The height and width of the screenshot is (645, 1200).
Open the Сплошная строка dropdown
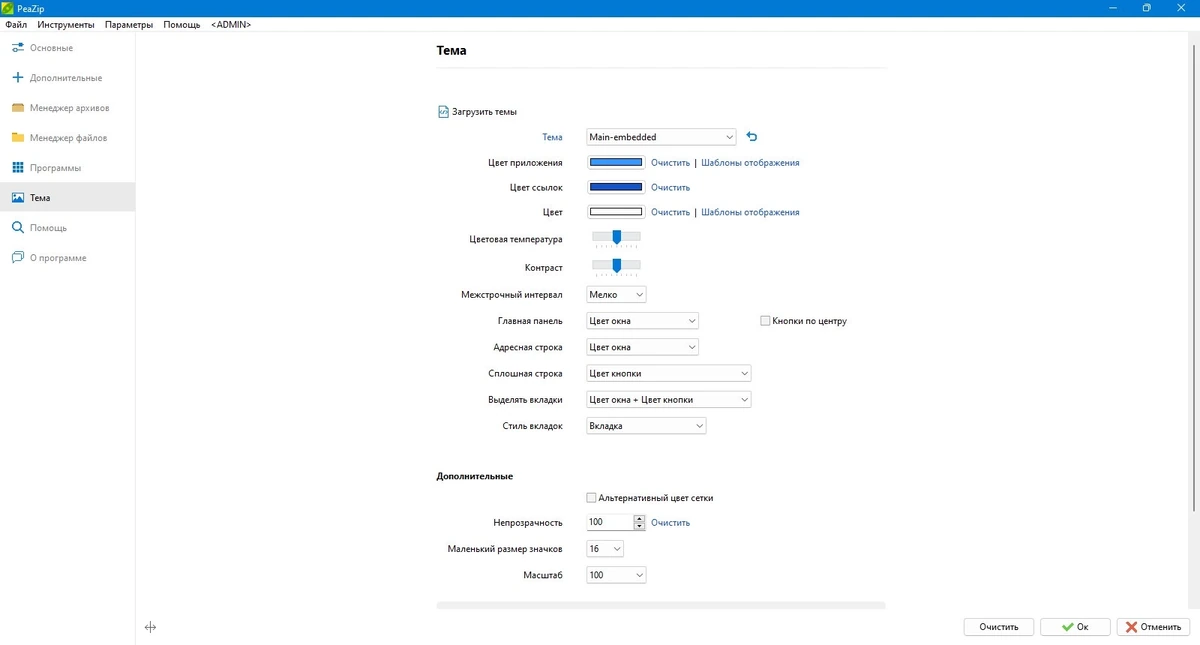pyautogui.click(x=668, y=373)
